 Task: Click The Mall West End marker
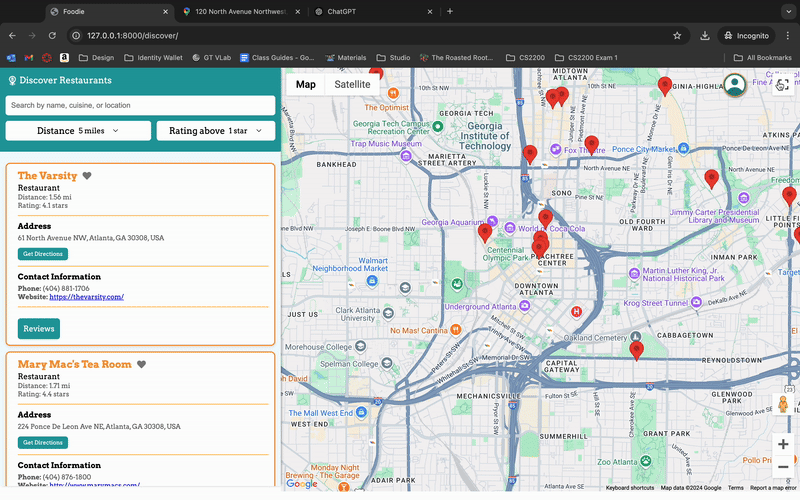click(x=361, y=412)
